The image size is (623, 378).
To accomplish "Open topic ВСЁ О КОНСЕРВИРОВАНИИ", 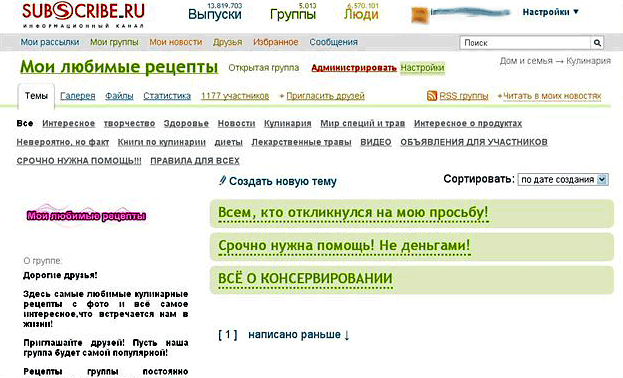I will (305, 279).
